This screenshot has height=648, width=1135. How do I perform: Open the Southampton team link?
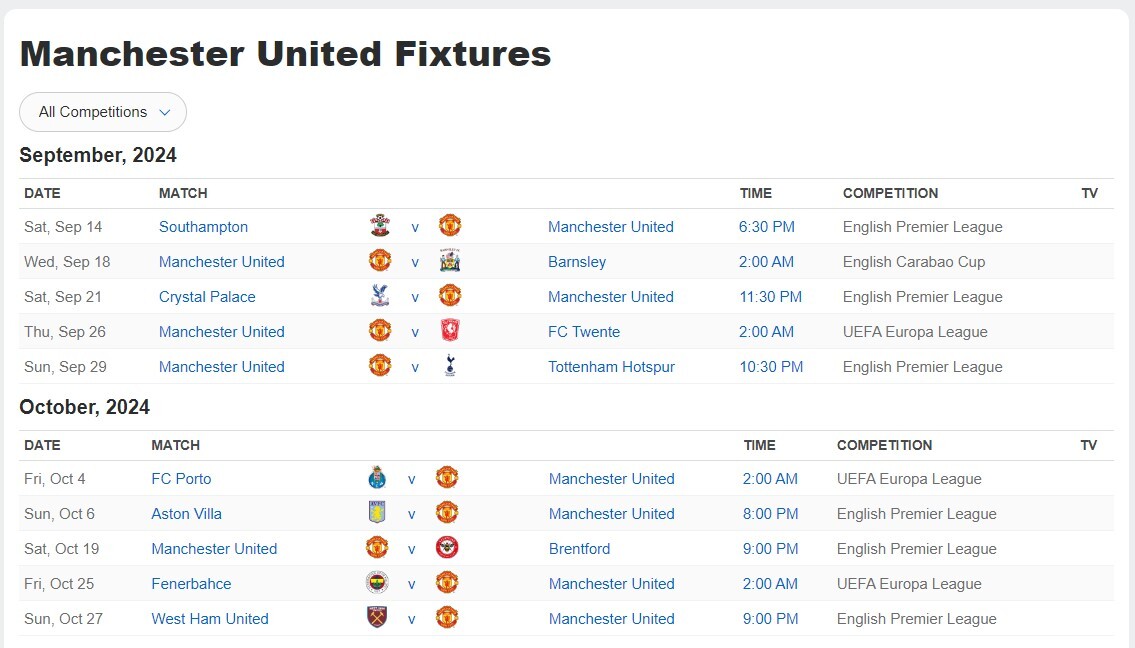(203, 227)
